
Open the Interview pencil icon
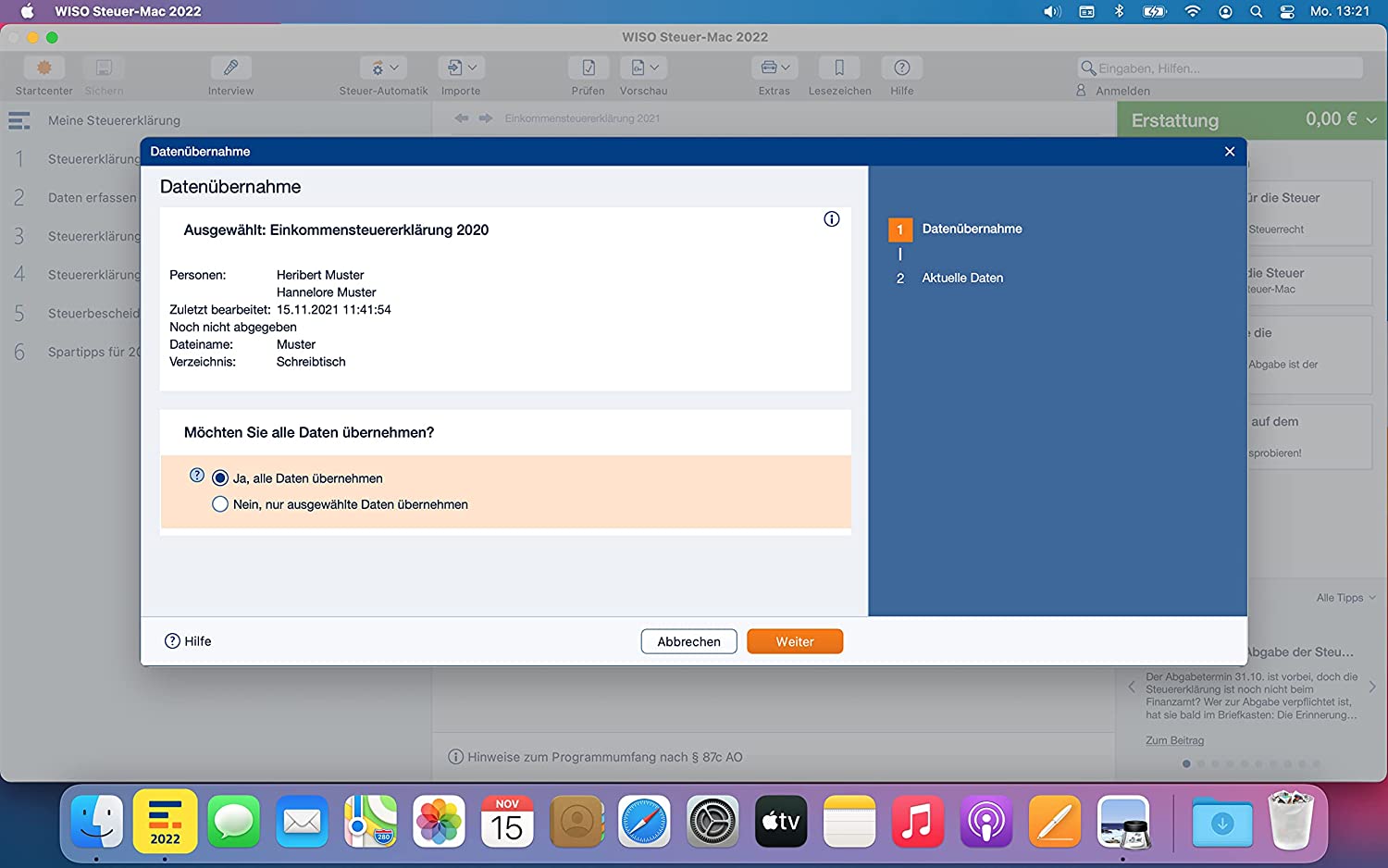(230, 68)
